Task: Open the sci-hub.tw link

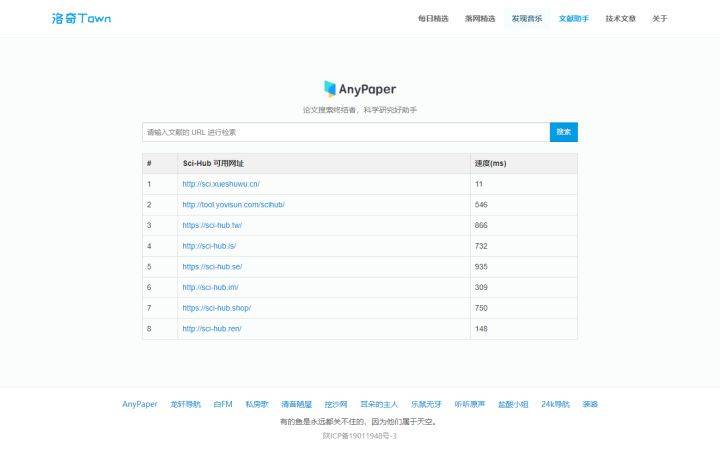Action: click(x=212, y=225)
